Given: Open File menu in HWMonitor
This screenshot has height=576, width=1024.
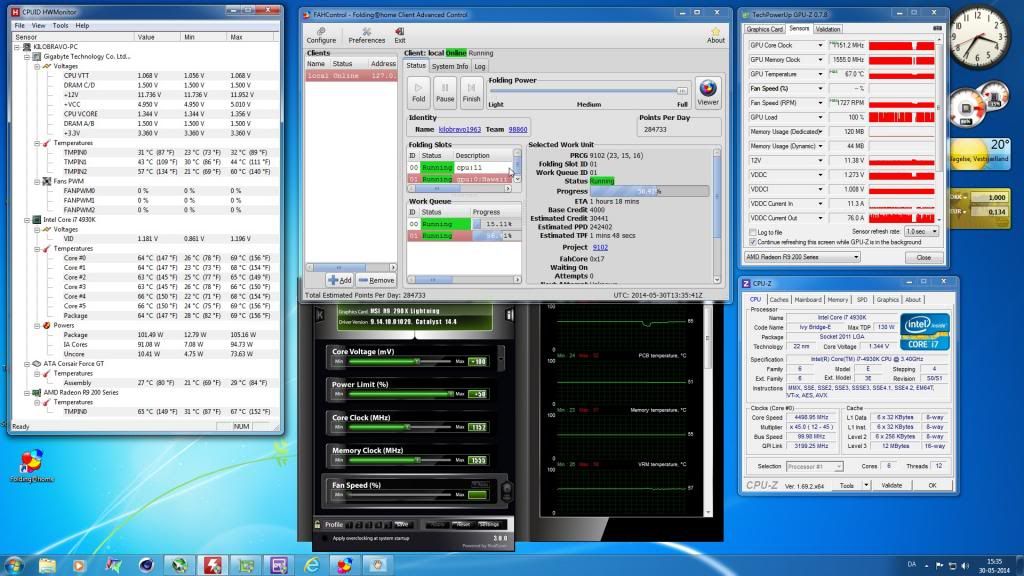Looking at the screenshot, I should click(20, 25).
